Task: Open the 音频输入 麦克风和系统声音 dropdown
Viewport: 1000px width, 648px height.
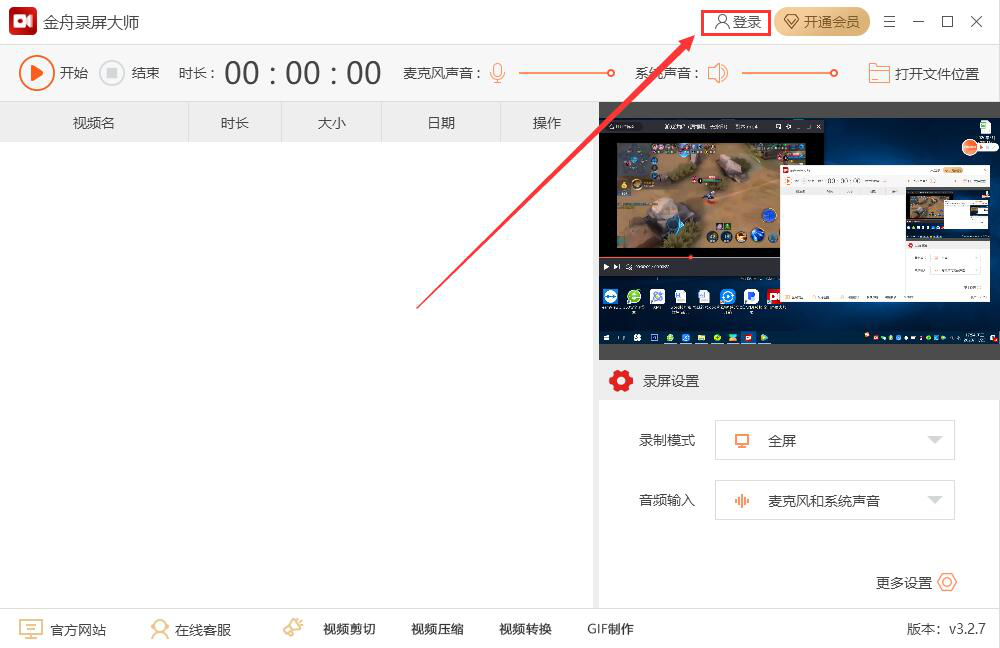Action: point(834,500)
